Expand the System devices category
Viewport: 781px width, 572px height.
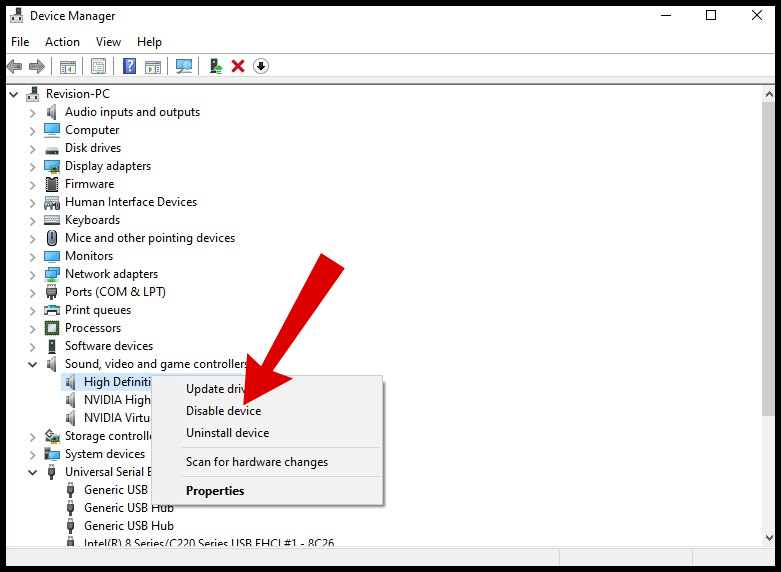tap(32, 455)
